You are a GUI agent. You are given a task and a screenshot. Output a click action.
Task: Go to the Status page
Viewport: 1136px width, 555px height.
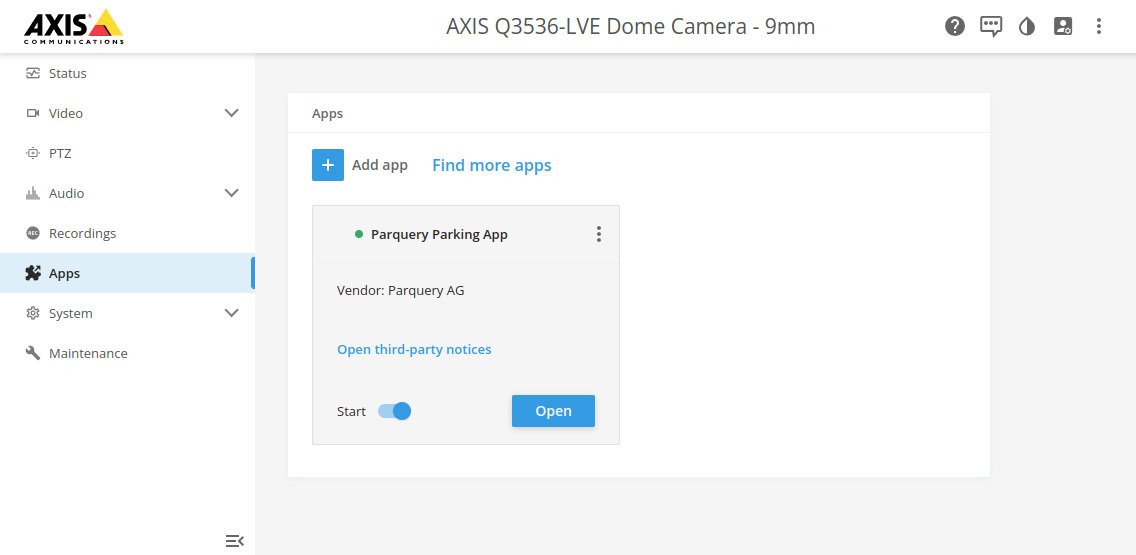click(68, 73)
